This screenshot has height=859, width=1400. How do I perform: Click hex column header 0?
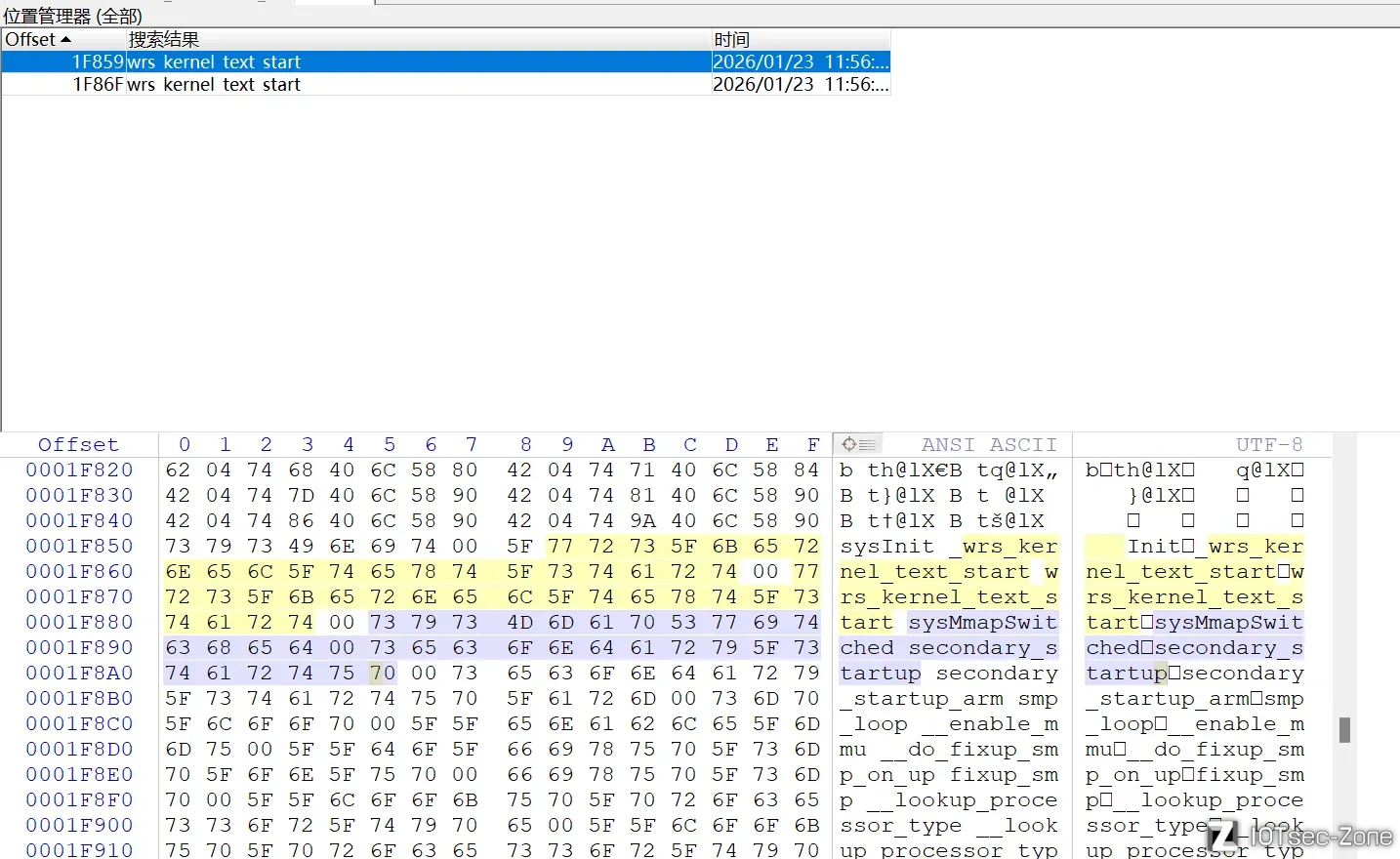coord(185,444)
